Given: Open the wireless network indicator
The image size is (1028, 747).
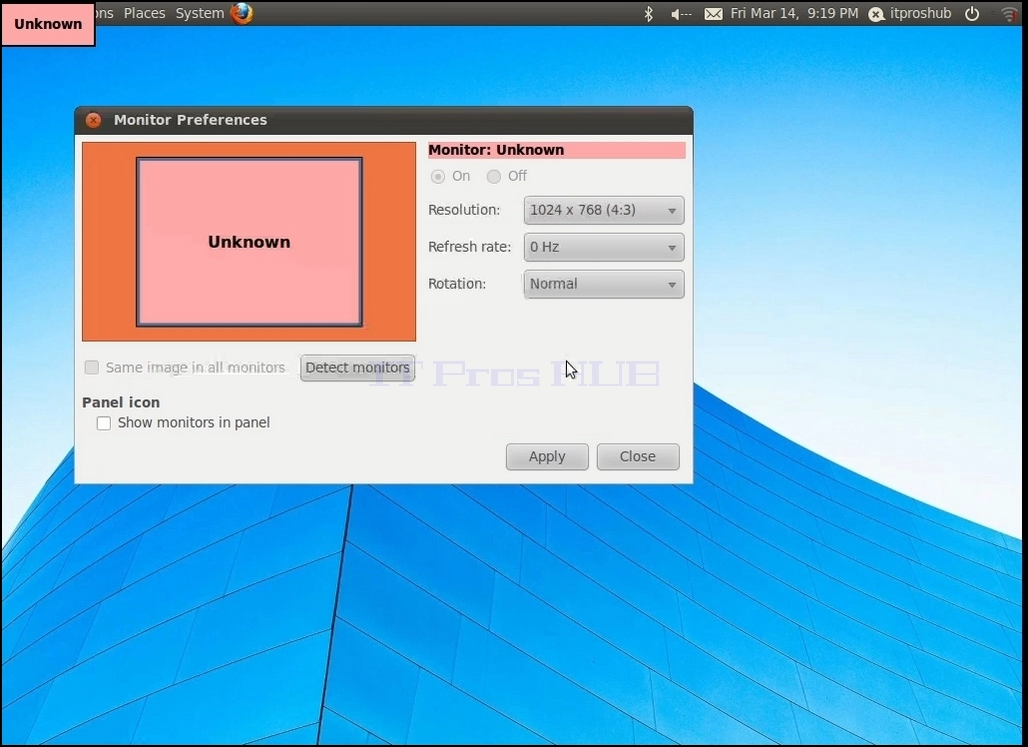Looking at the screenshot, I should click(x=1011, y=14).
